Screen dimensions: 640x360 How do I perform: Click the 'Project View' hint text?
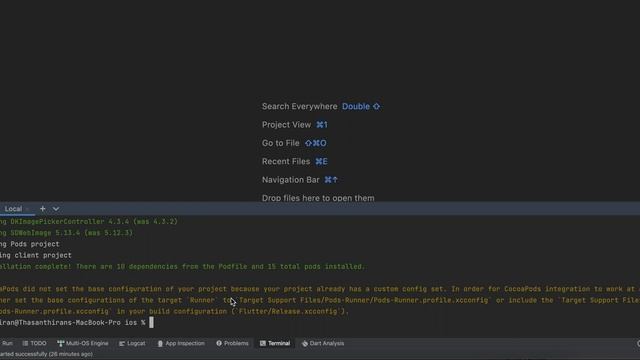286,125
